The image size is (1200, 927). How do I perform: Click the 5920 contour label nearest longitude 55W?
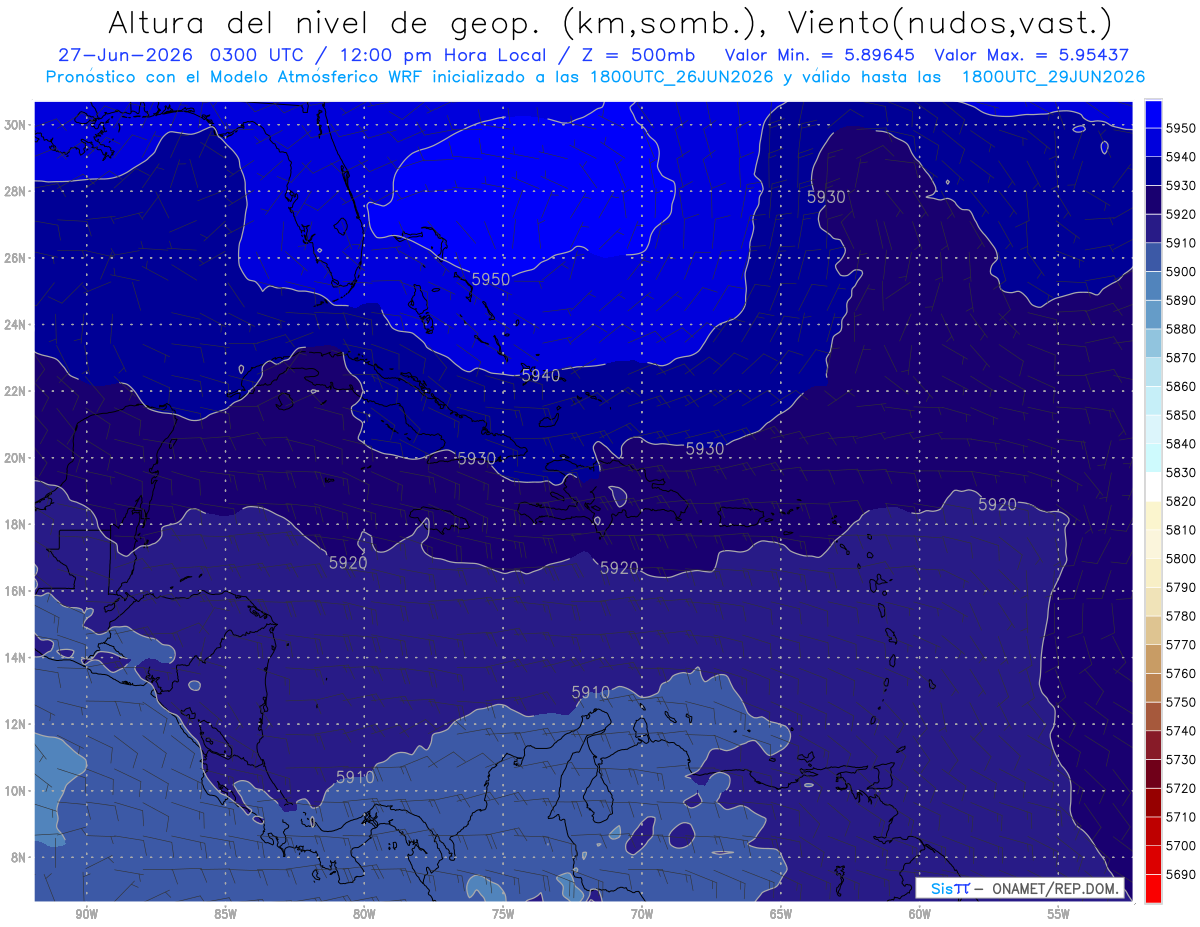pyautogui.click(x=997, y=504)
